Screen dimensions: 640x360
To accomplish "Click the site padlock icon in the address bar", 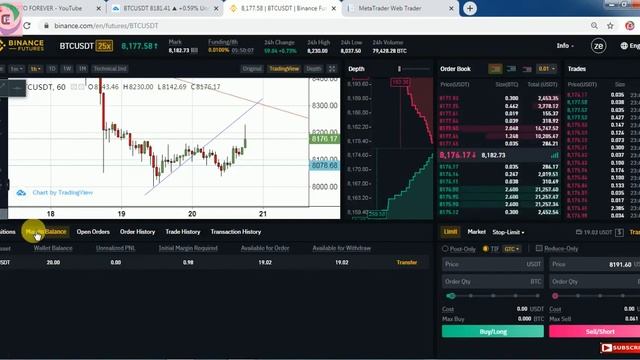I will pos(46,26).
